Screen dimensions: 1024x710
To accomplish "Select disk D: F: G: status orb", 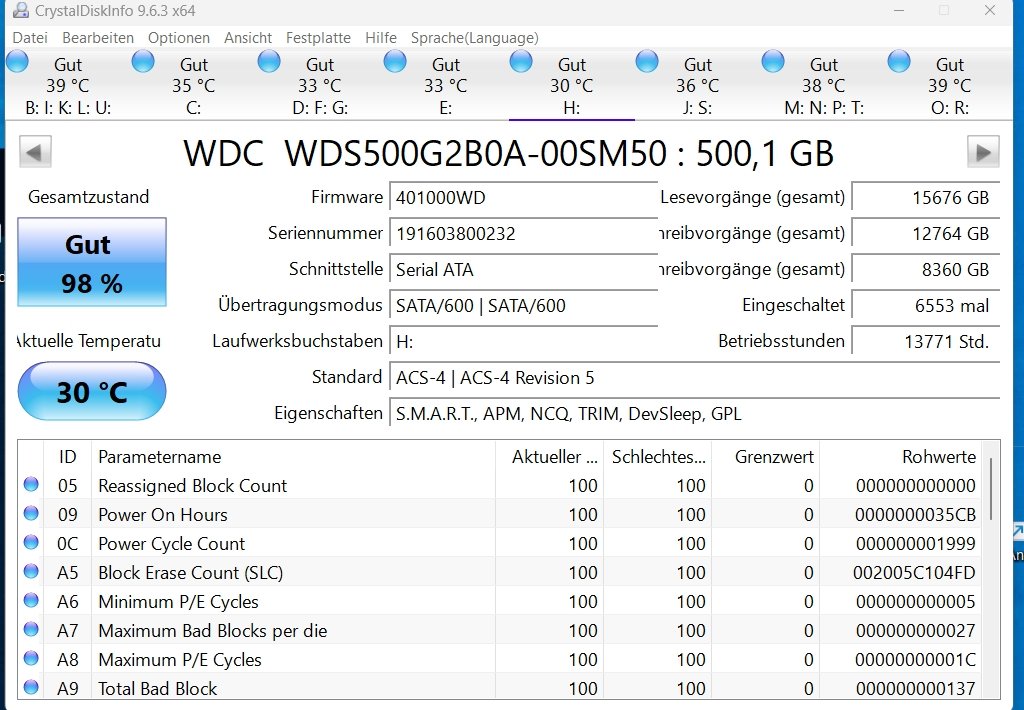I will [269, 62].
